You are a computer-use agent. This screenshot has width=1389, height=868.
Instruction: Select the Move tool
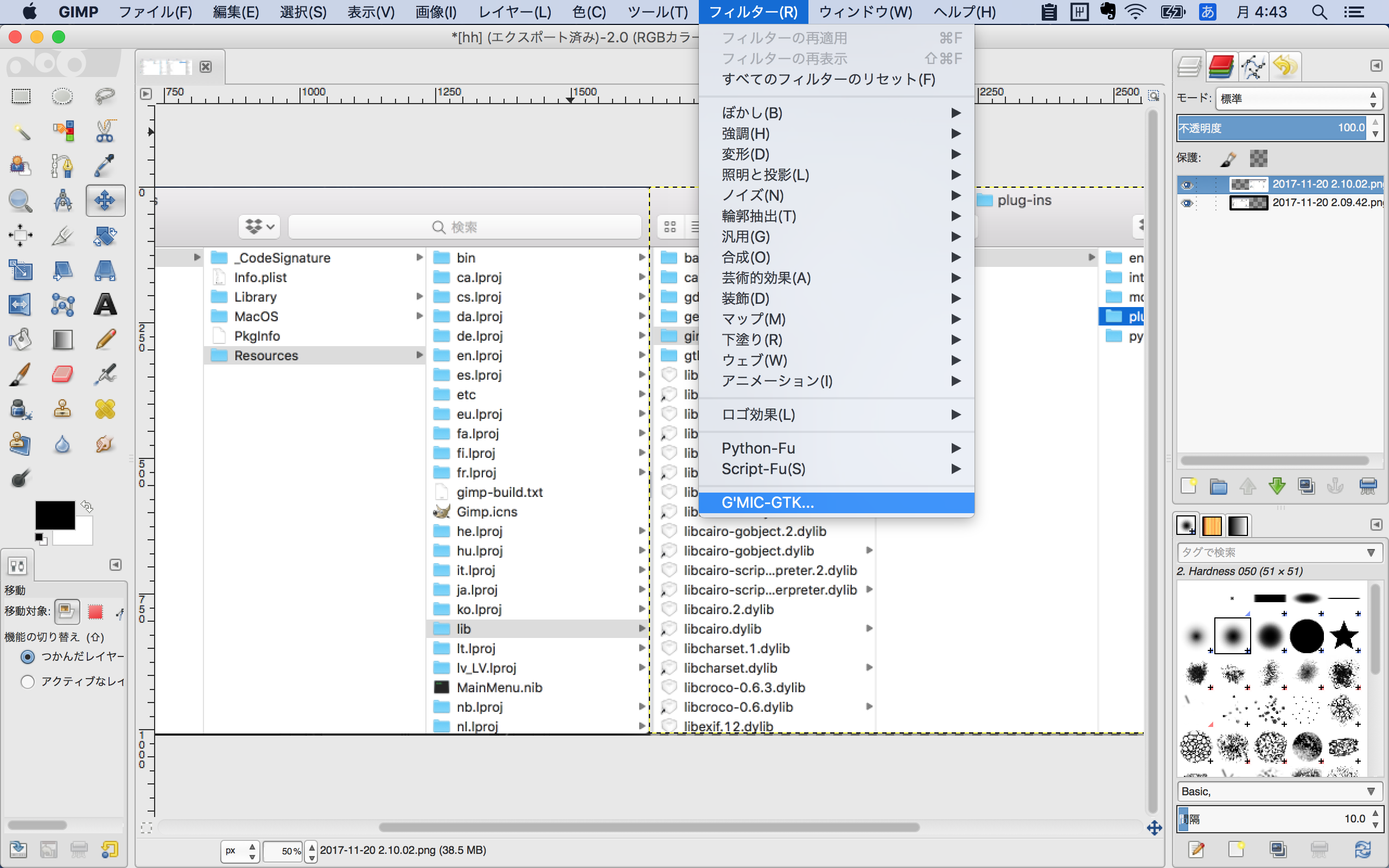105,200
